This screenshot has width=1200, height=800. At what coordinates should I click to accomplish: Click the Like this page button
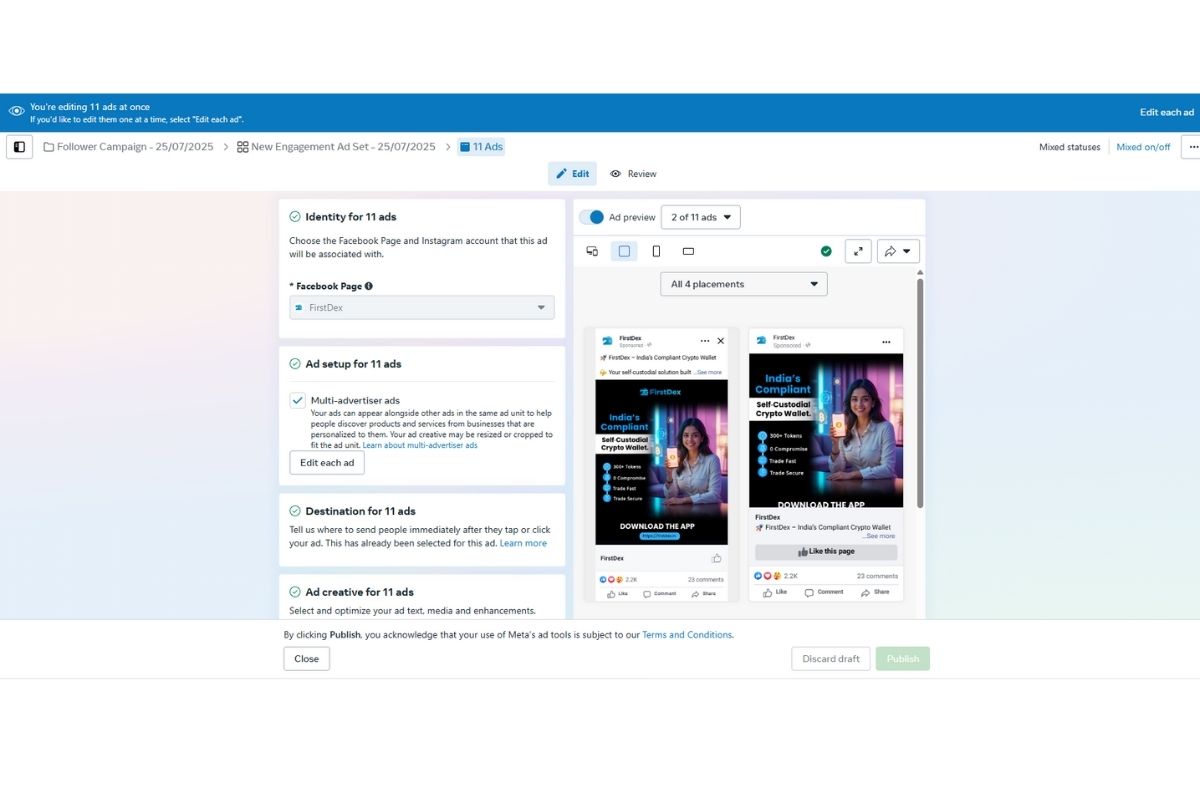[x=826, y=552]
